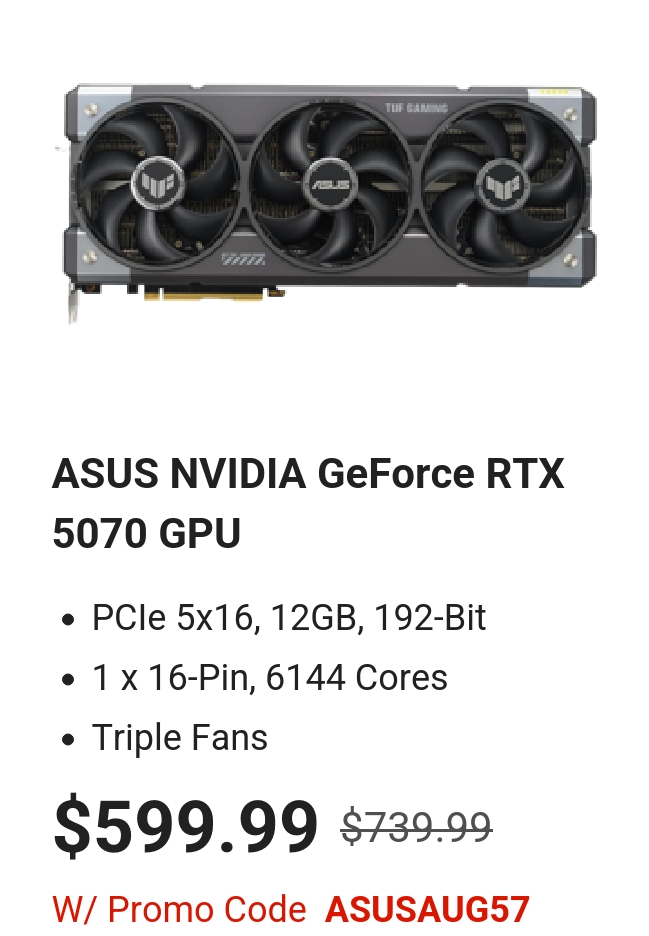Click the '5070 GPU' second title line
Screen dimensions: 649x936
[x=146, y=532]
